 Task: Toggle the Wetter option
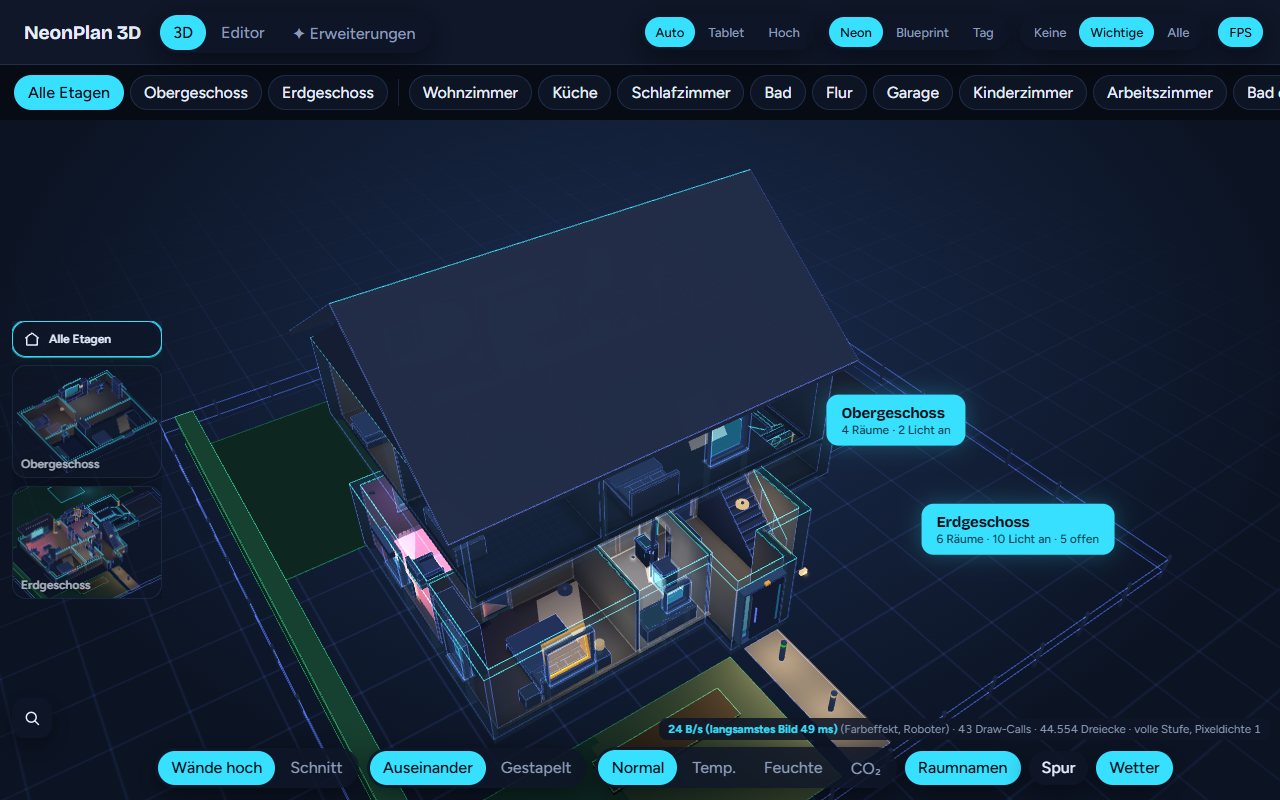tap(1134, 768)
